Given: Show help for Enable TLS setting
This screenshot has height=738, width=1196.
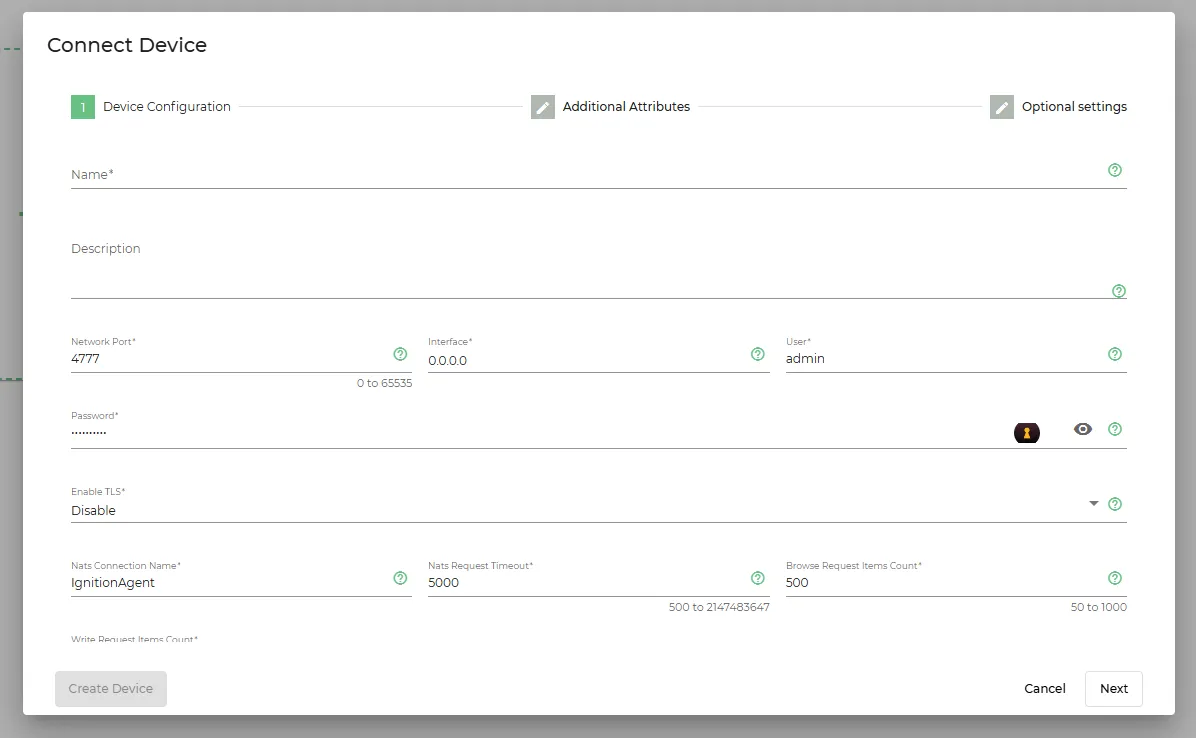Looking at the screenshot, I should coord(1114,504).
